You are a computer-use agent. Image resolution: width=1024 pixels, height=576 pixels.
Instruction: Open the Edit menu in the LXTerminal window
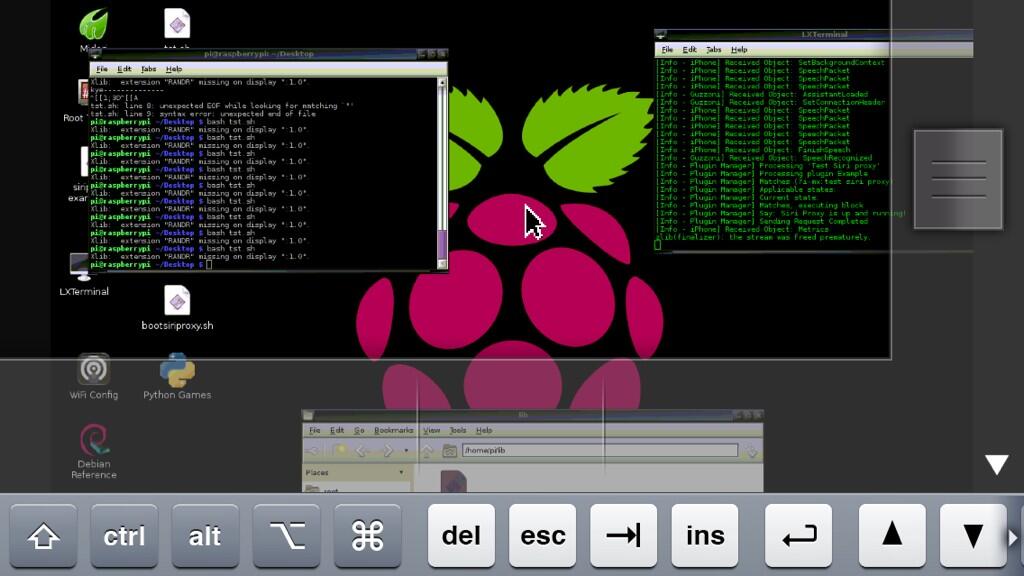click(x=689, y=50)
